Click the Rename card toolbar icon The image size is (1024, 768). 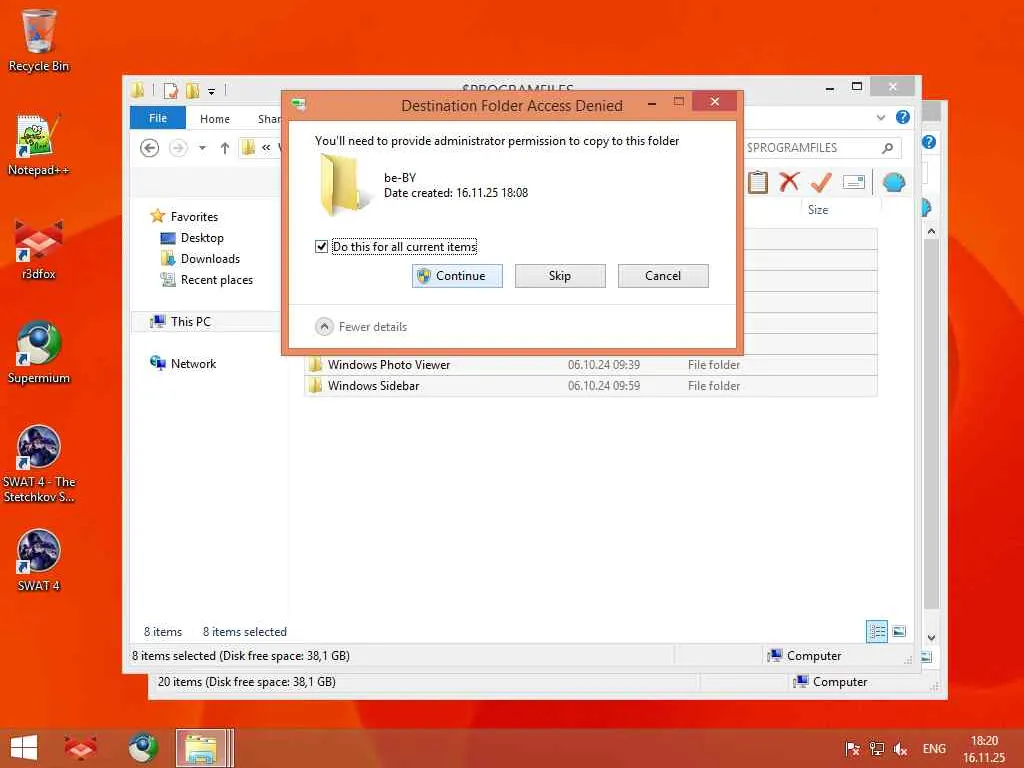pyautogui.click(x=854, y=182)
